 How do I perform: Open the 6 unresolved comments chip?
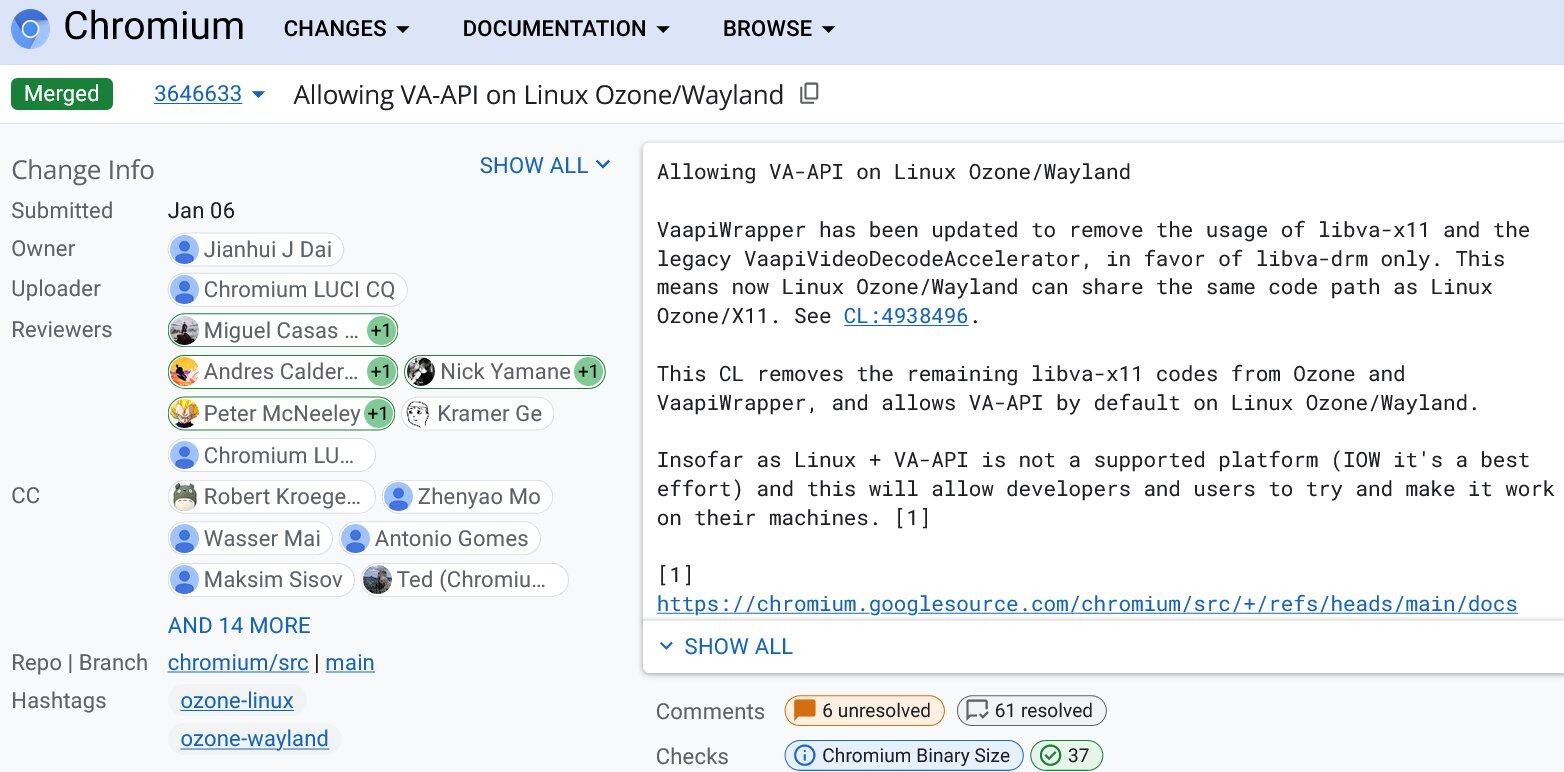(x=864, y=711)
